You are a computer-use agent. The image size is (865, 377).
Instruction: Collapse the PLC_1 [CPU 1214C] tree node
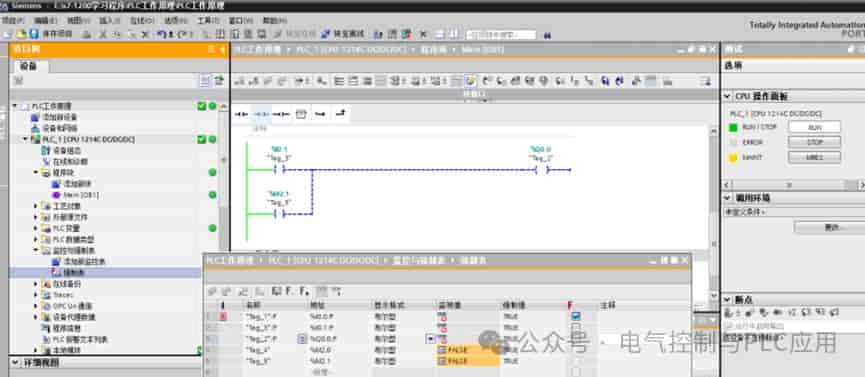pos(25,139)
